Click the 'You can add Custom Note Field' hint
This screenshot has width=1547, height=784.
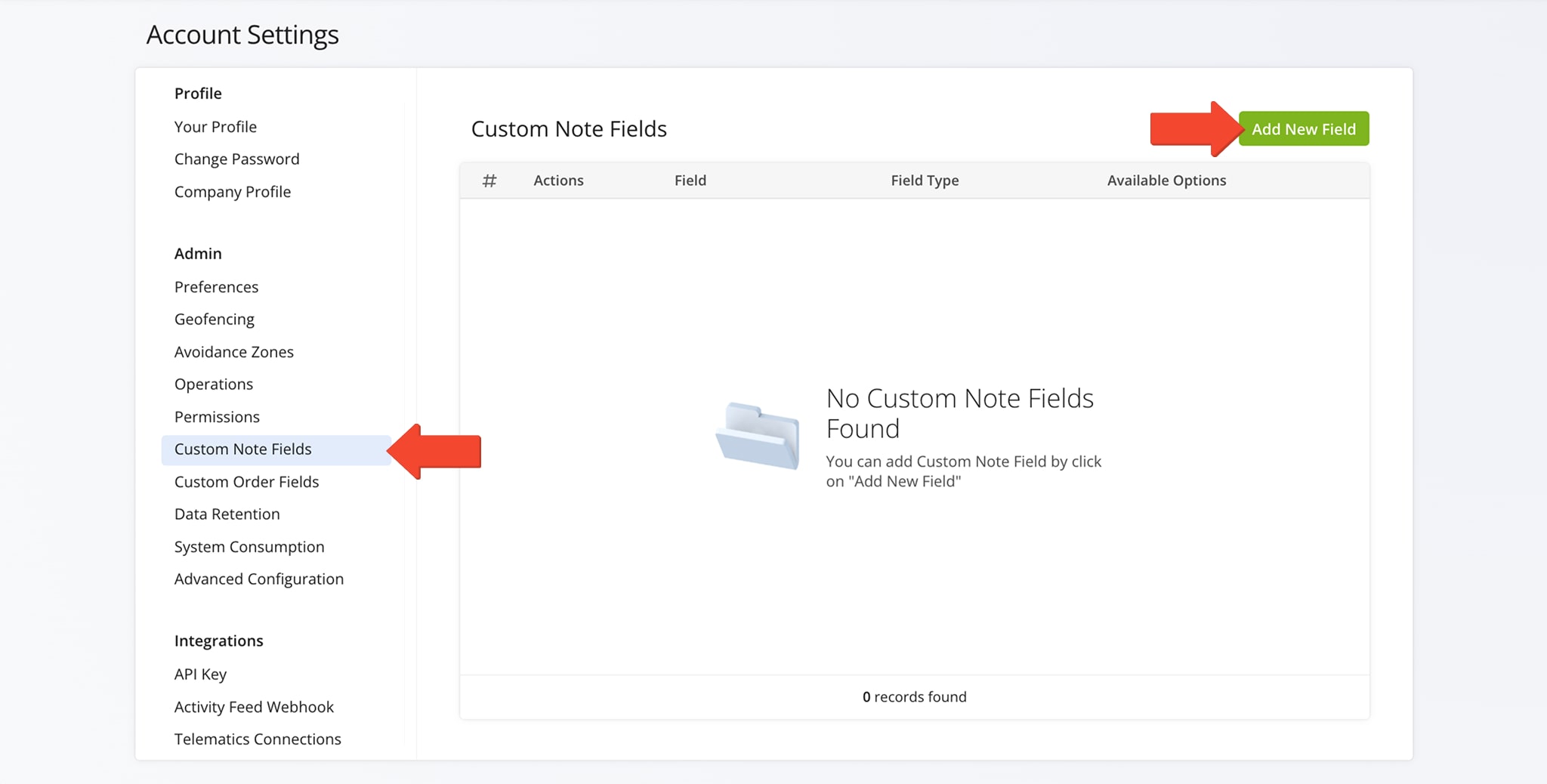point(964,471)
